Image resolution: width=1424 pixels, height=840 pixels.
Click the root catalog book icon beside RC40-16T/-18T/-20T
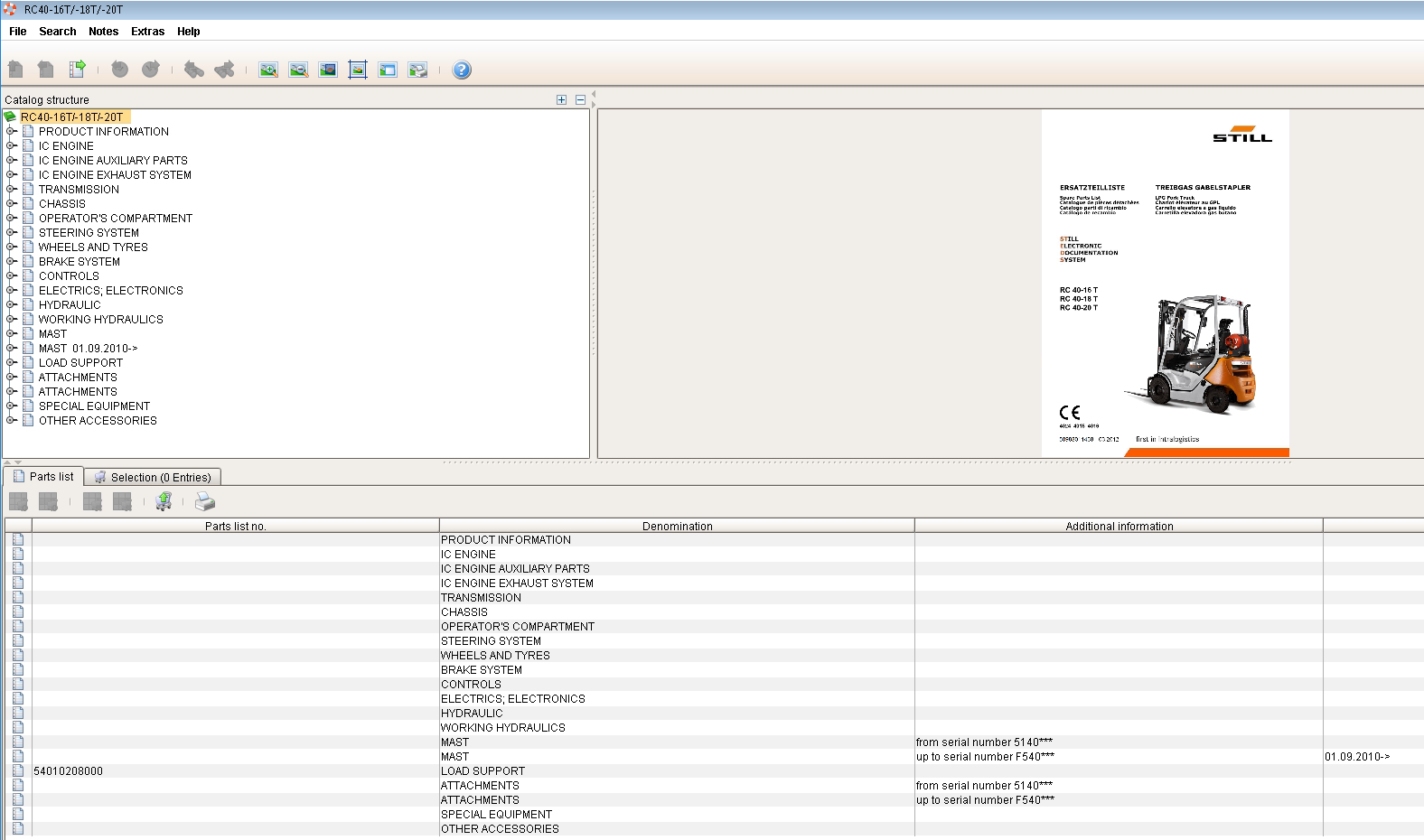(x=10, y=117)
